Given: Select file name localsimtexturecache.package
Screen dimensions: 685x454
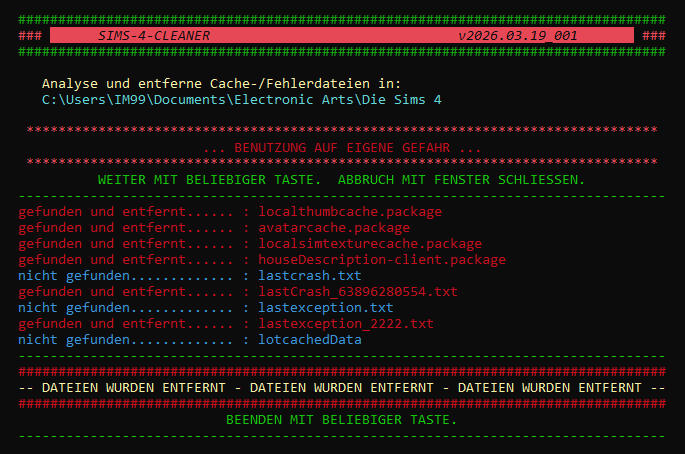Looking at the screenshot, I should coord(370,244).
